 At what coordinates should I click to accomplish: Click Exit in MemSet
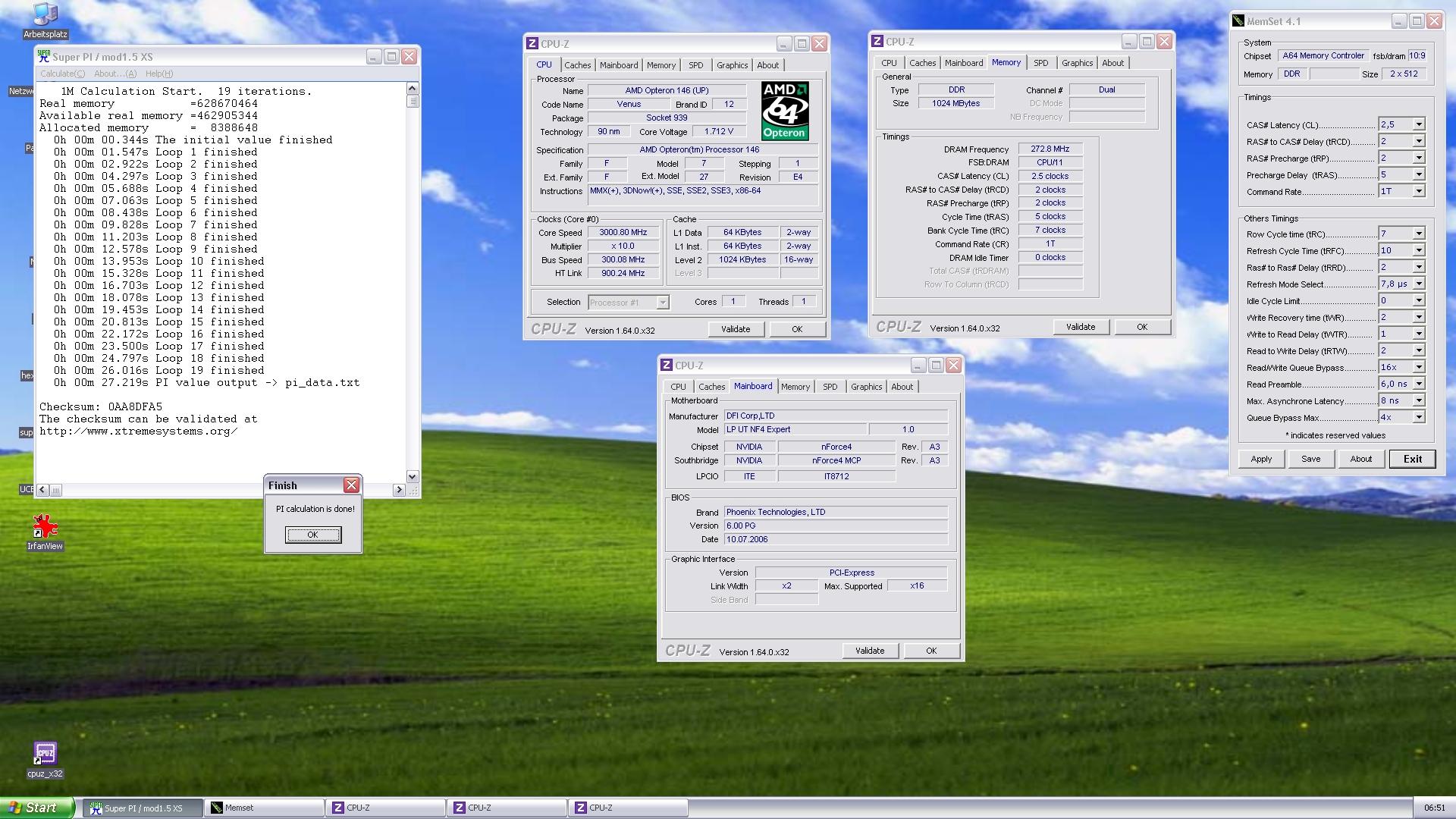point(1412,459)
